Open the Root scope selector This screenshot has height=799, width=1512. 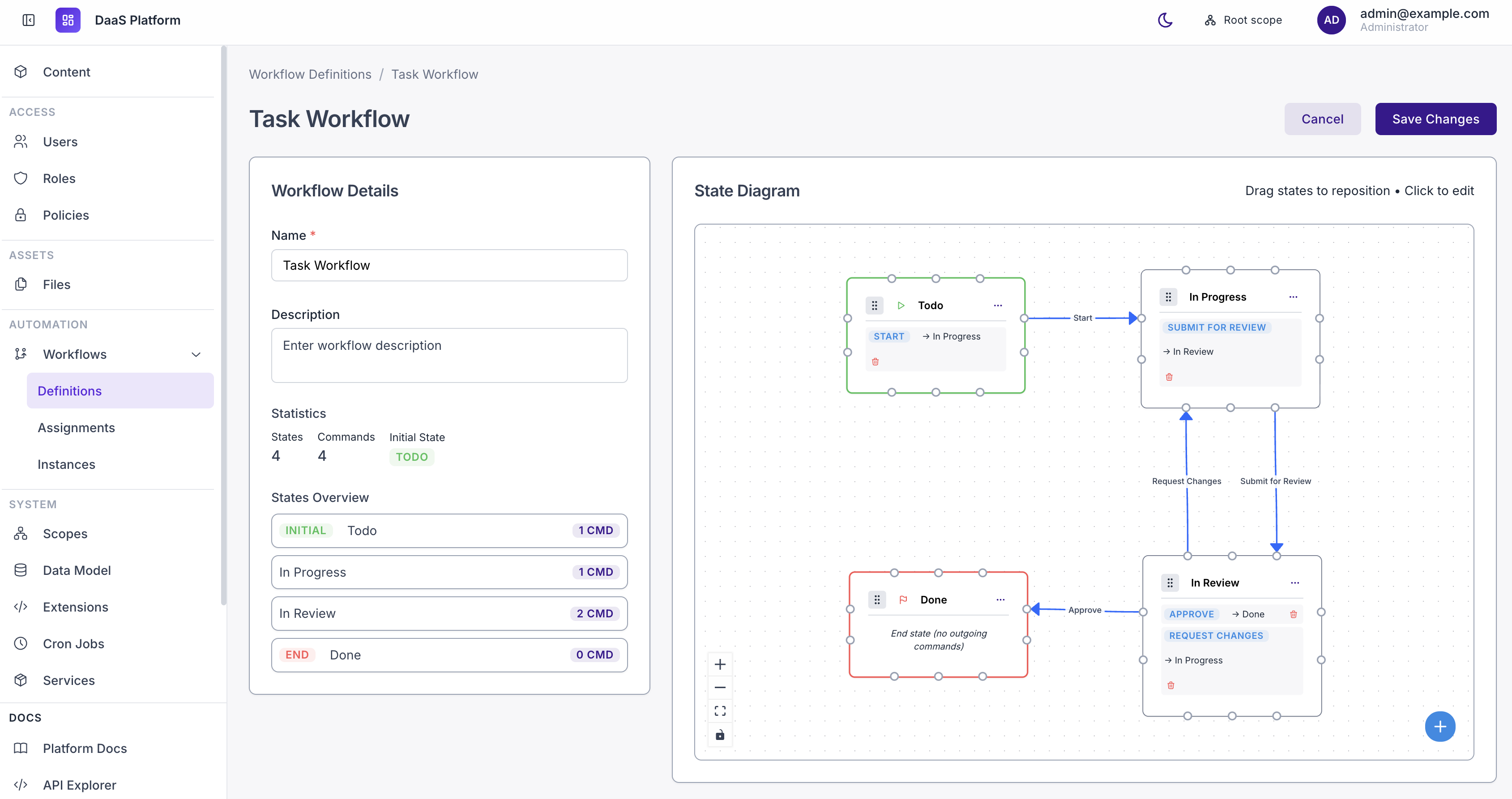click(x=1243, y=20)
